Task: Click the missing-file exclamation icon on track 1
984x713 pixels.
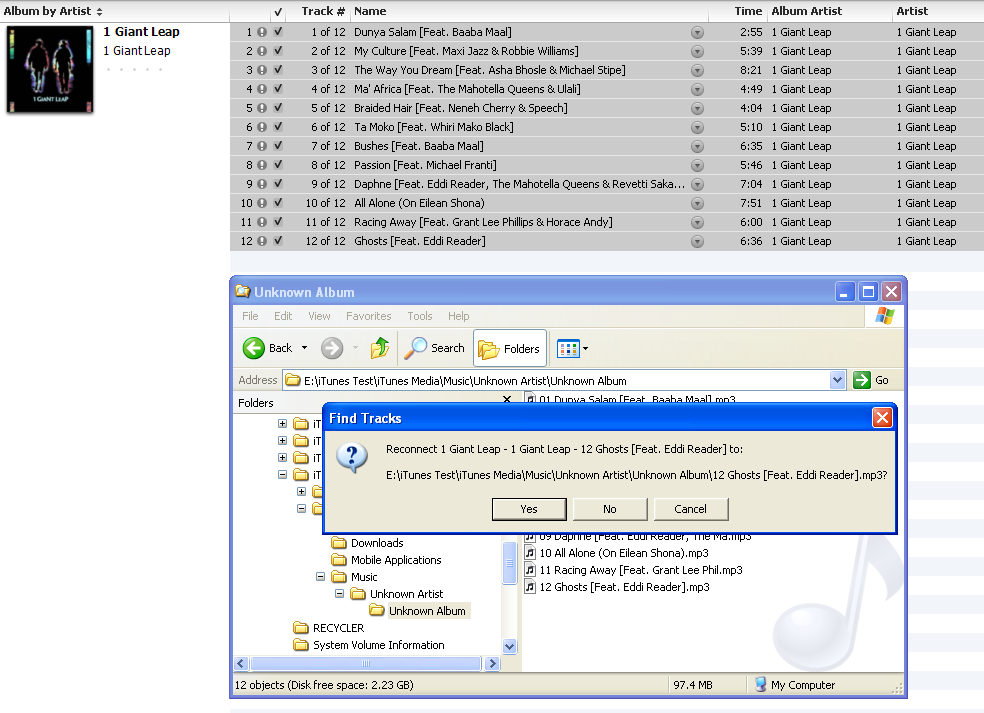Action: pyautogui.click(x=262, y=32)
